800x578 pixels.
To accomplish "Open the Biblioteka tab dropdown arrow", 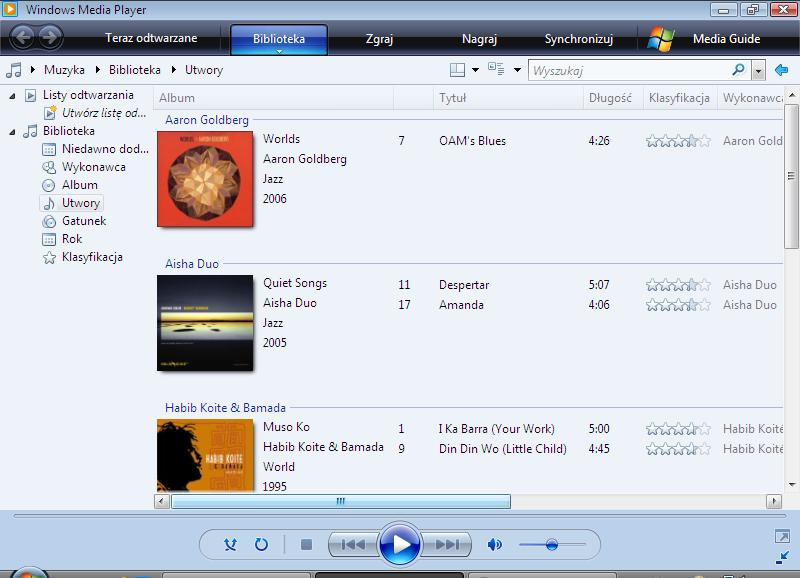I will 279,51.
